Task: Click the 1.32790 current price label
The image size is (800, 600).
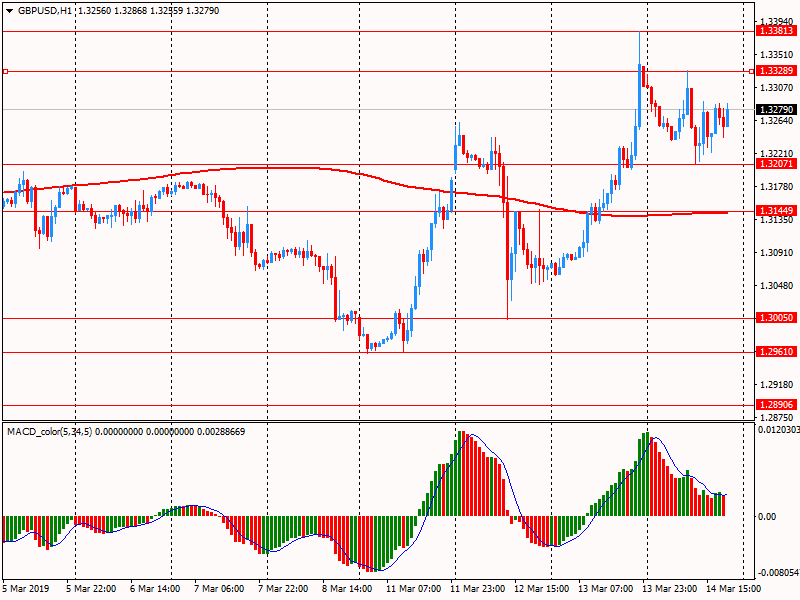Action: [776, 109]
